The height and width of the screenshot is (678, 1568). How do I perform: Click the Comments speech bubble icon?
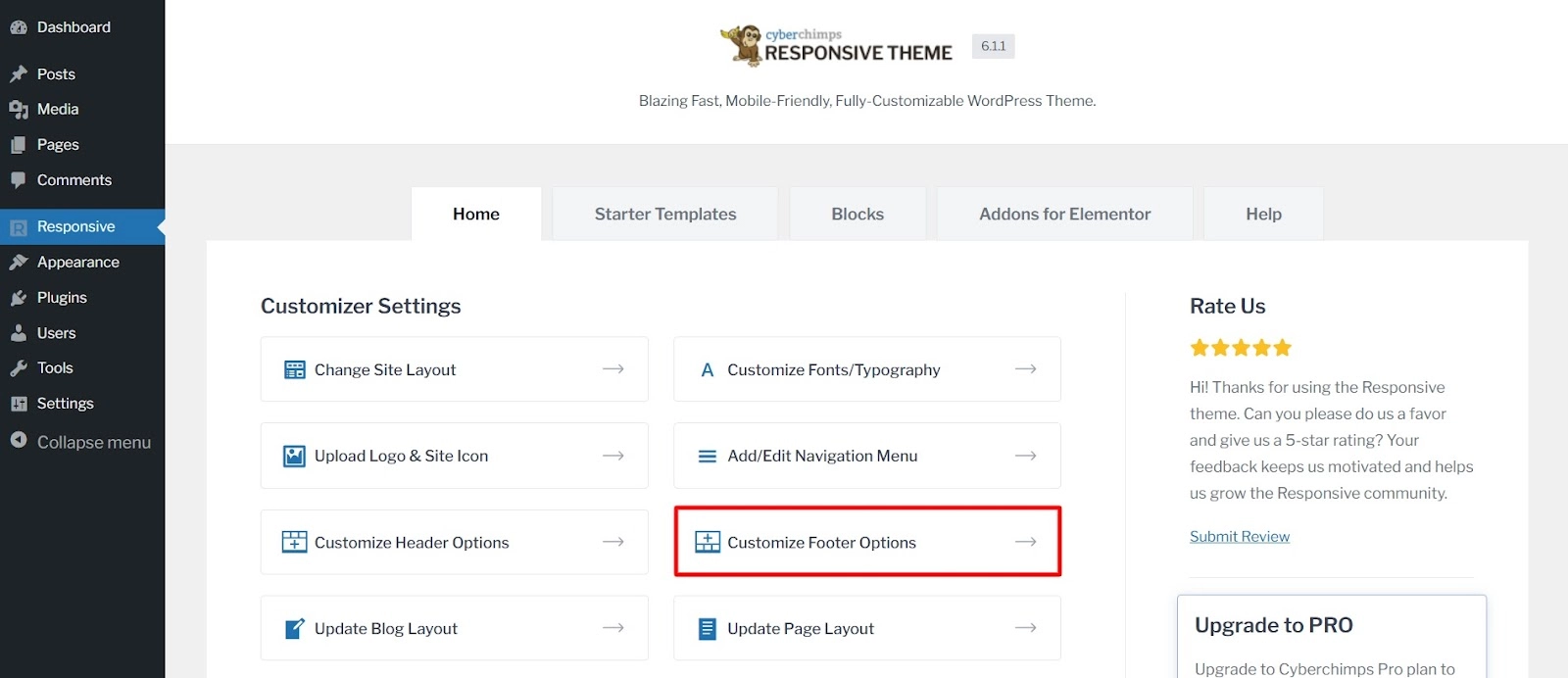18,180
